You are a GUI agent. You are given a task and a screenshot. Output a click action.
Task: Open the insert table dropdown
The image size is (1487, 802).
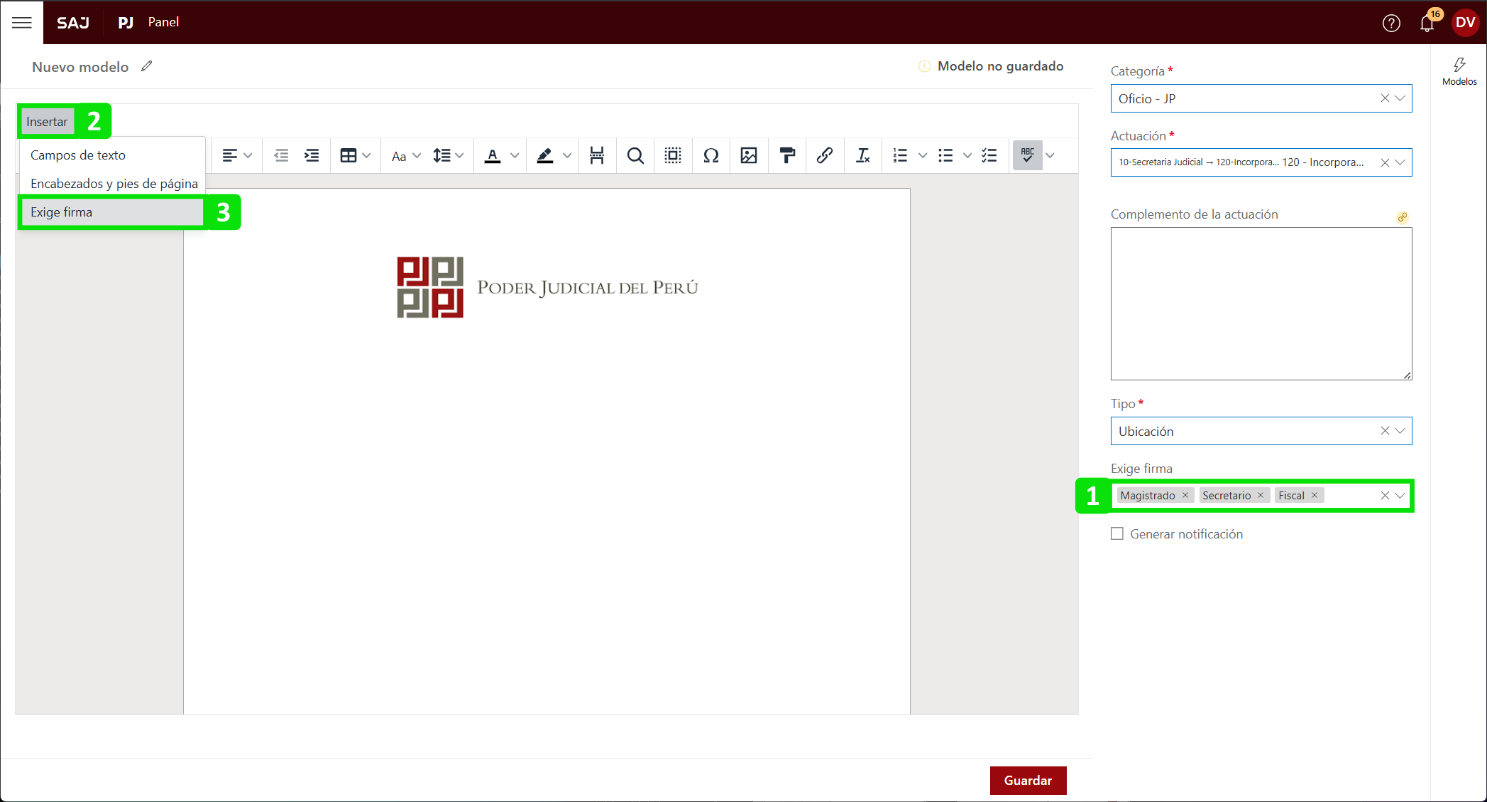tap(355, 155)
